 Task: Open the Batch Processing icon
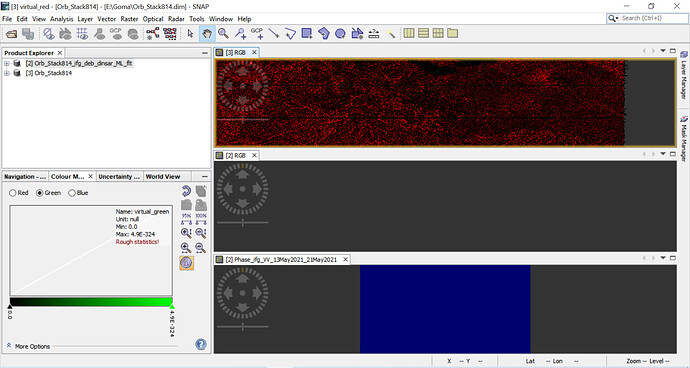[x=170, y=34]
